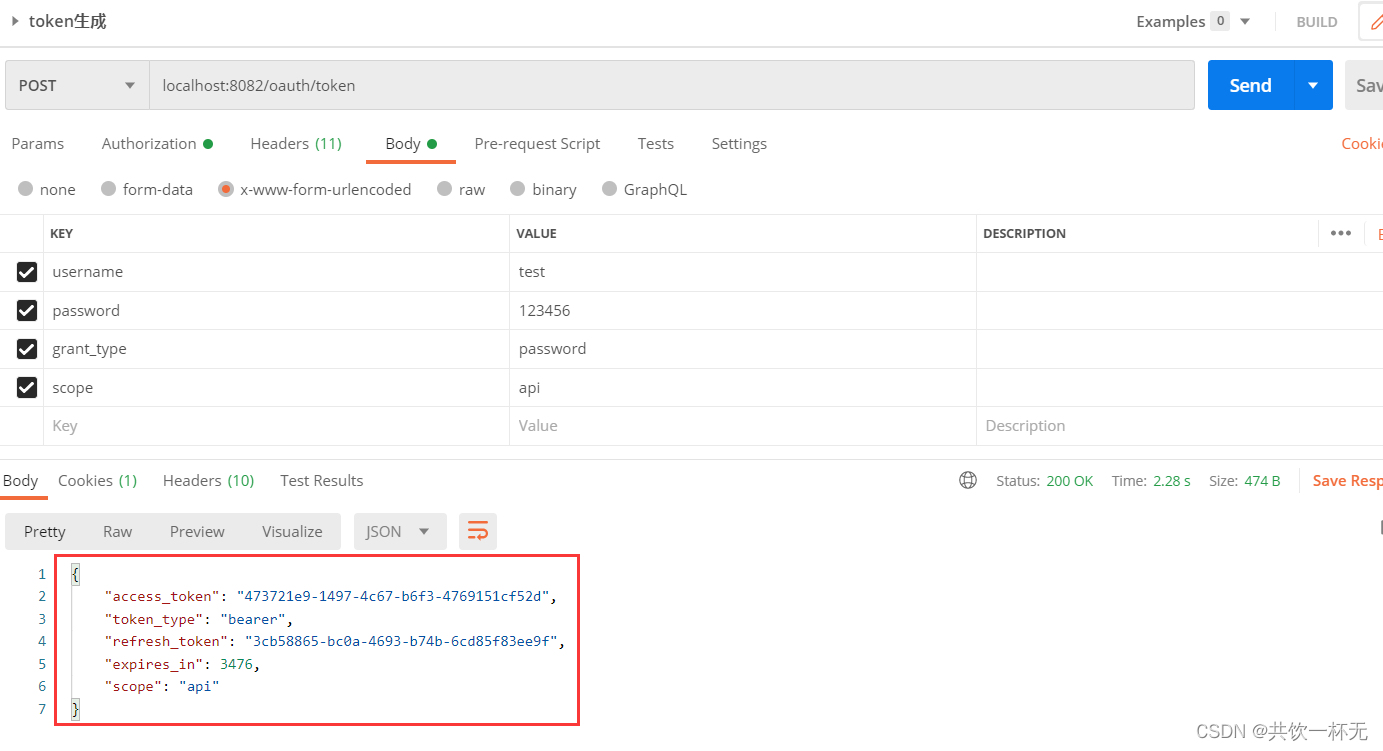Switch response view to Pretty
Image resolution: width=1383 pixels, height=751 pixels.
(45, 531)
